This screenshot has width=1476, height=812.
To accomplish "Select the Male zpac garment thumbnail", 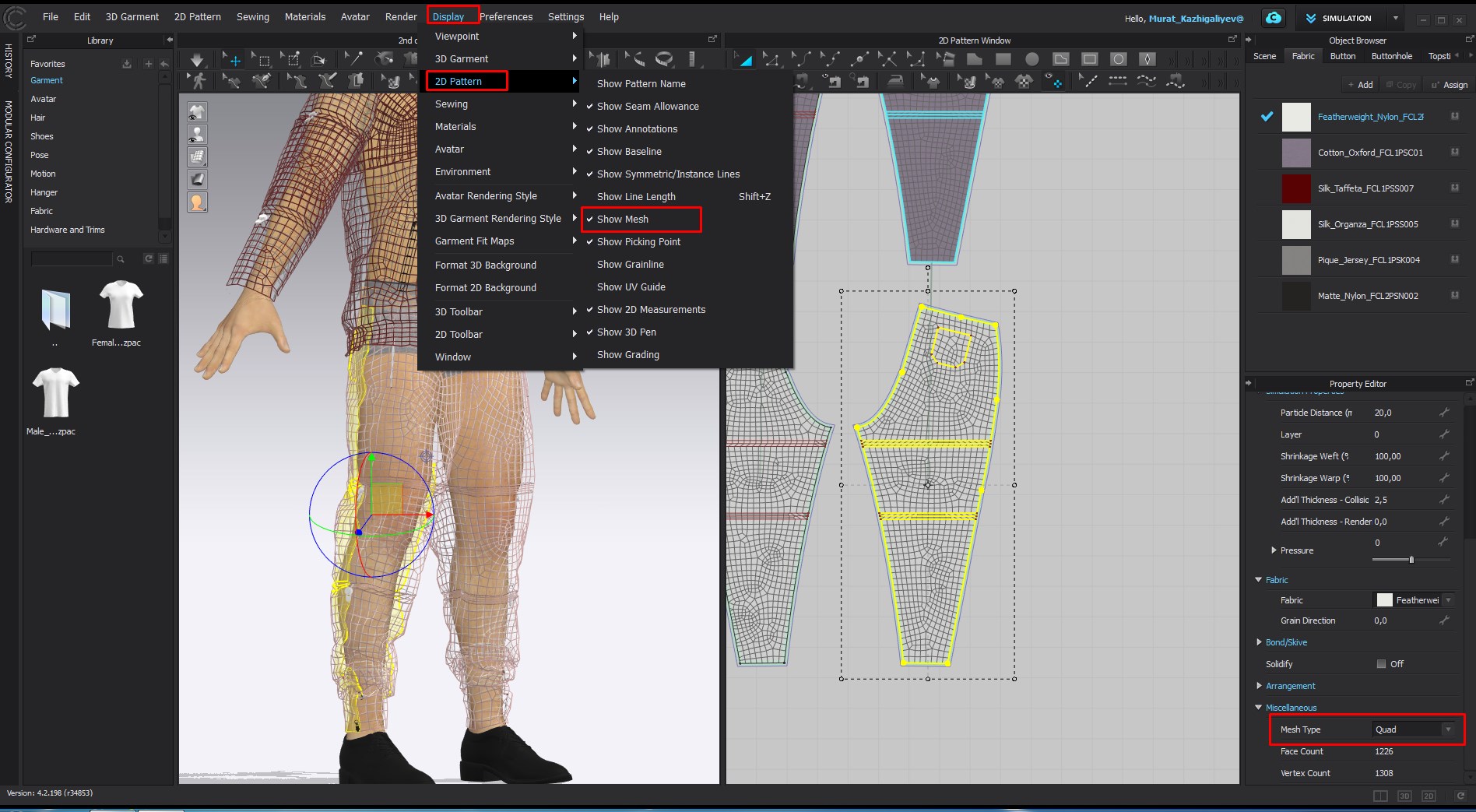I will coord(56,394).
